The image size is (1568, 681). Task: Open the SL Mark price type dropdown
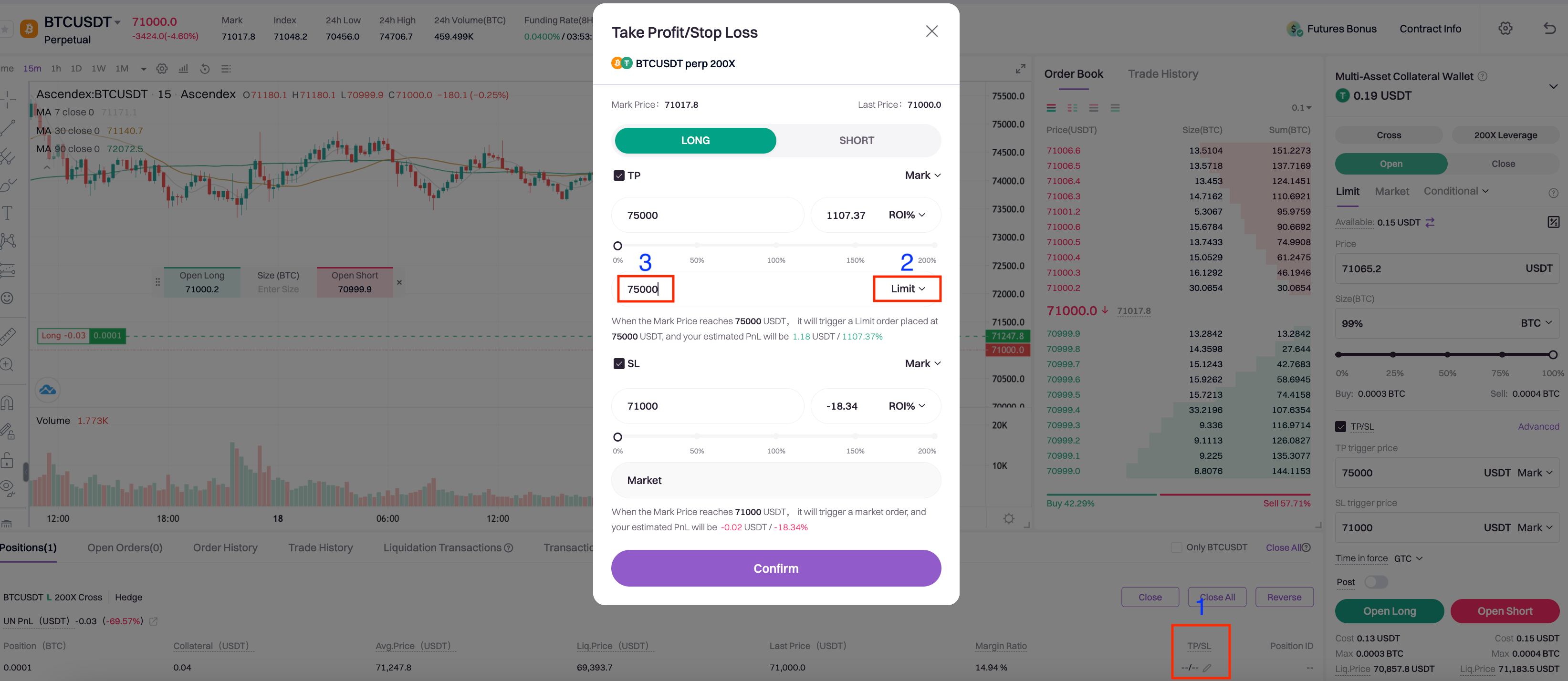(x=922, y=363)
